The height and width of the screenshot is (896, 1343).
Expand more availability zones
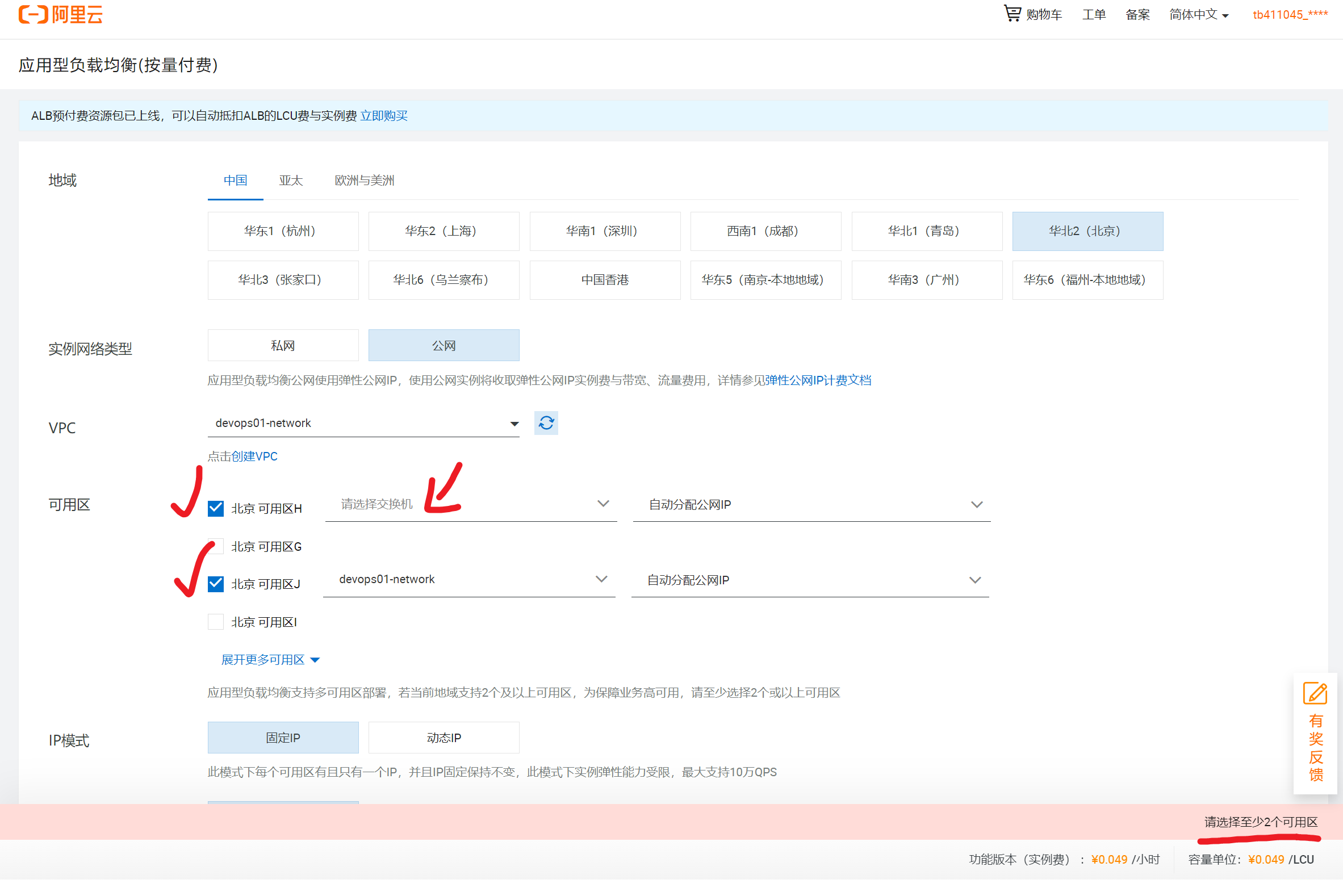270,660
